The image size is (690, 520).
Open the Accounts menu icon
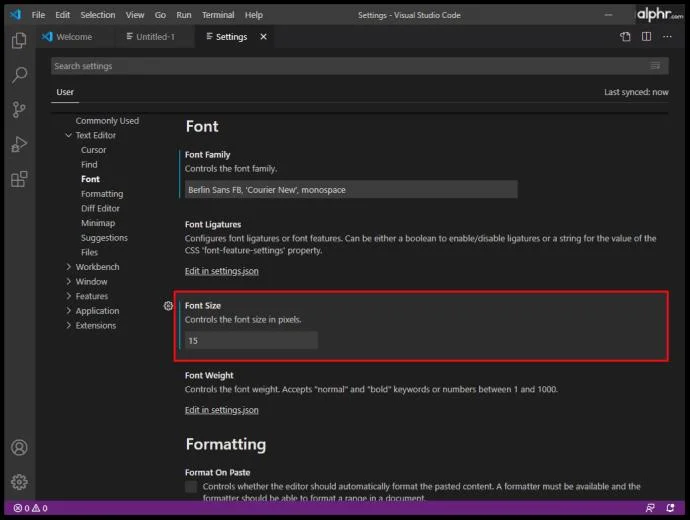(19, 447)
